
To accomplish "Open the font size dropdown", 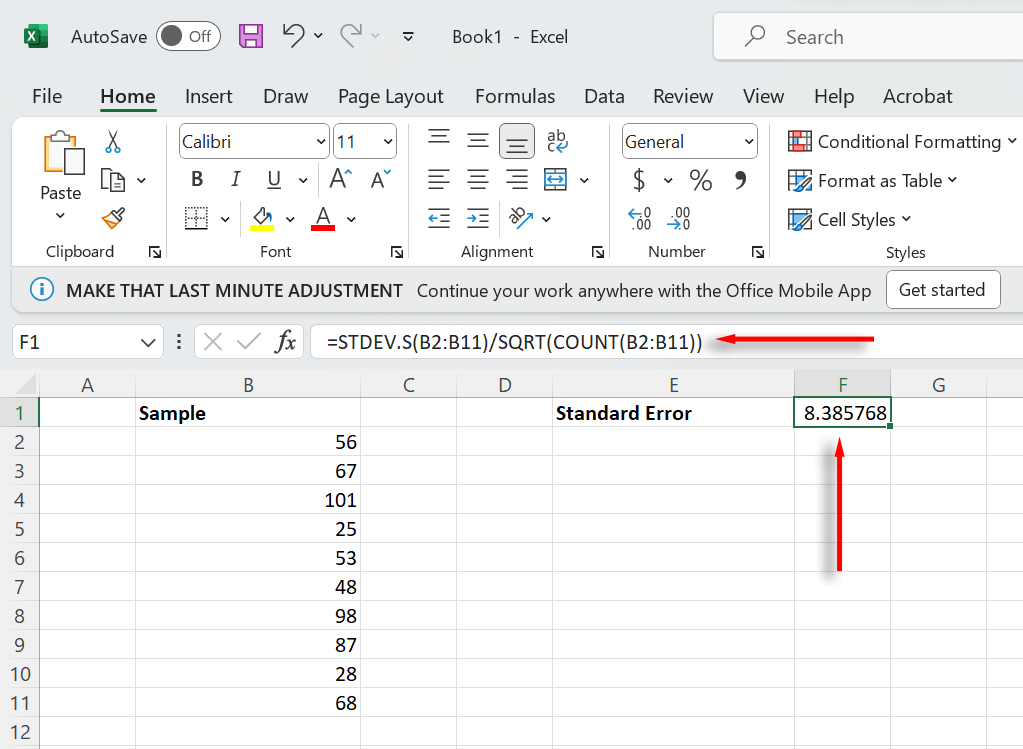I will point(364,141).
